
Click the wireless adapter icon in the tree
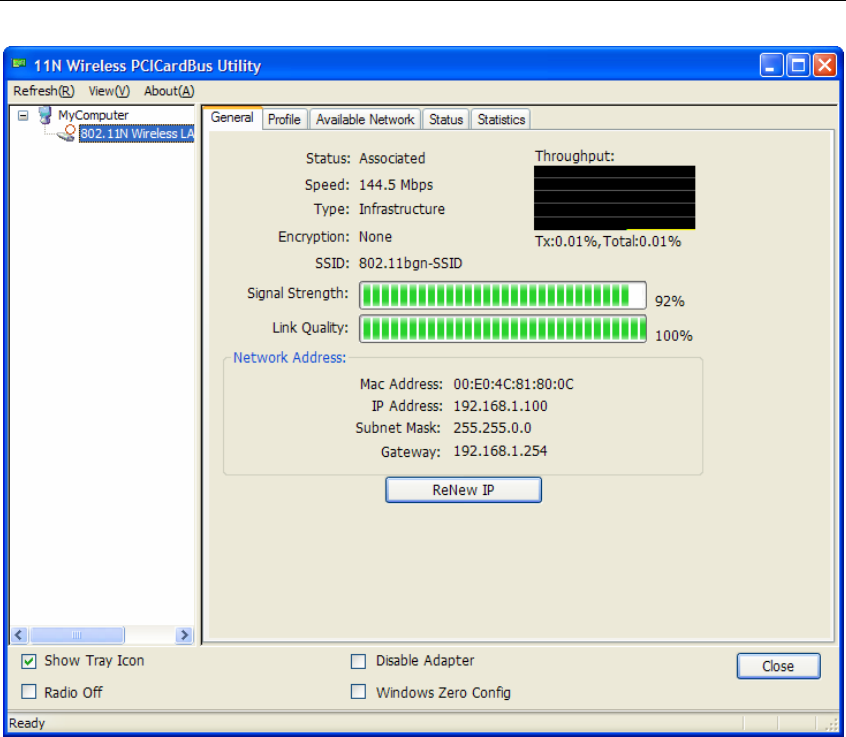click(67, 133)
